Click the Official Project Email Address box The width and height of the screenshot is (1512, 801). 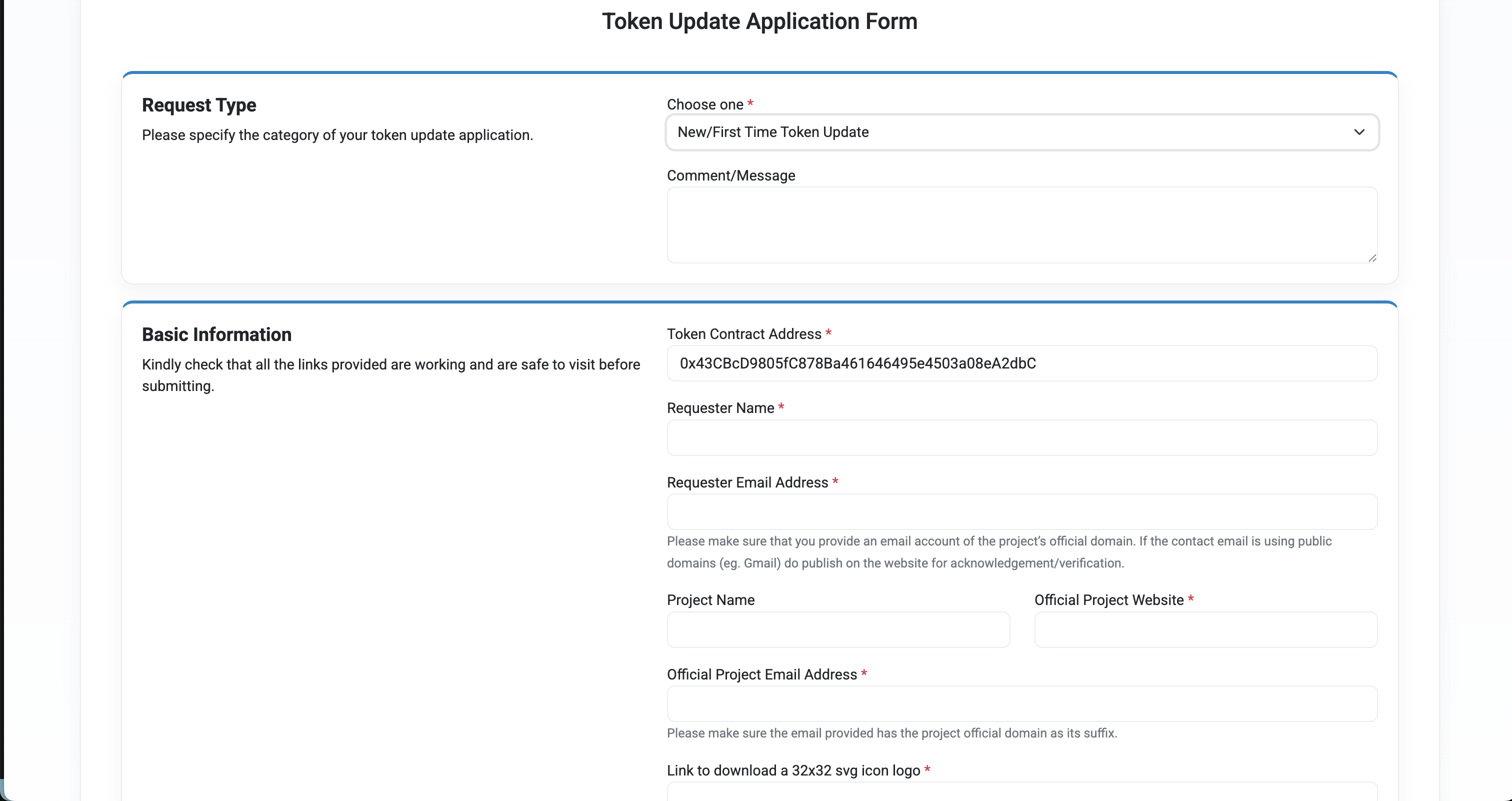(1021, 703)
